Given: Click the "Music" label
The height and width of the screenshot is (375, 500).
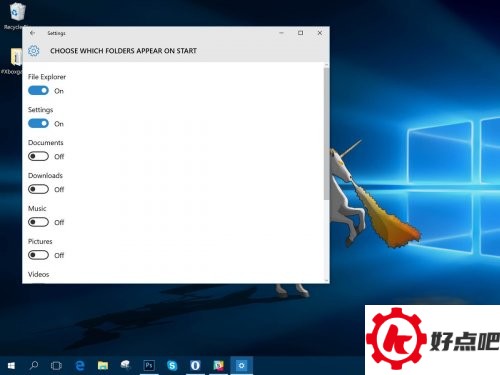Looking at the screenshot, I should [x=37, y=208].
